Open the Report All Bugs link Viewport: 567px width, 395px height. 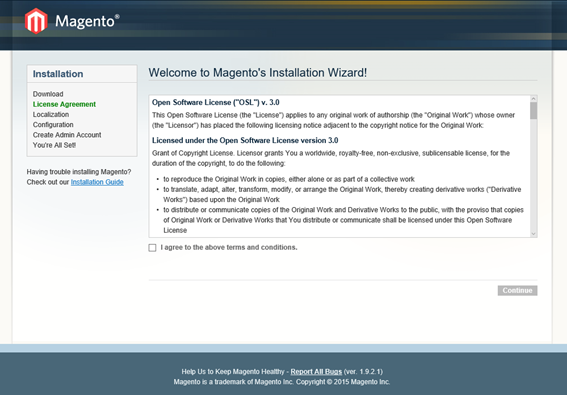coord(316,371)
